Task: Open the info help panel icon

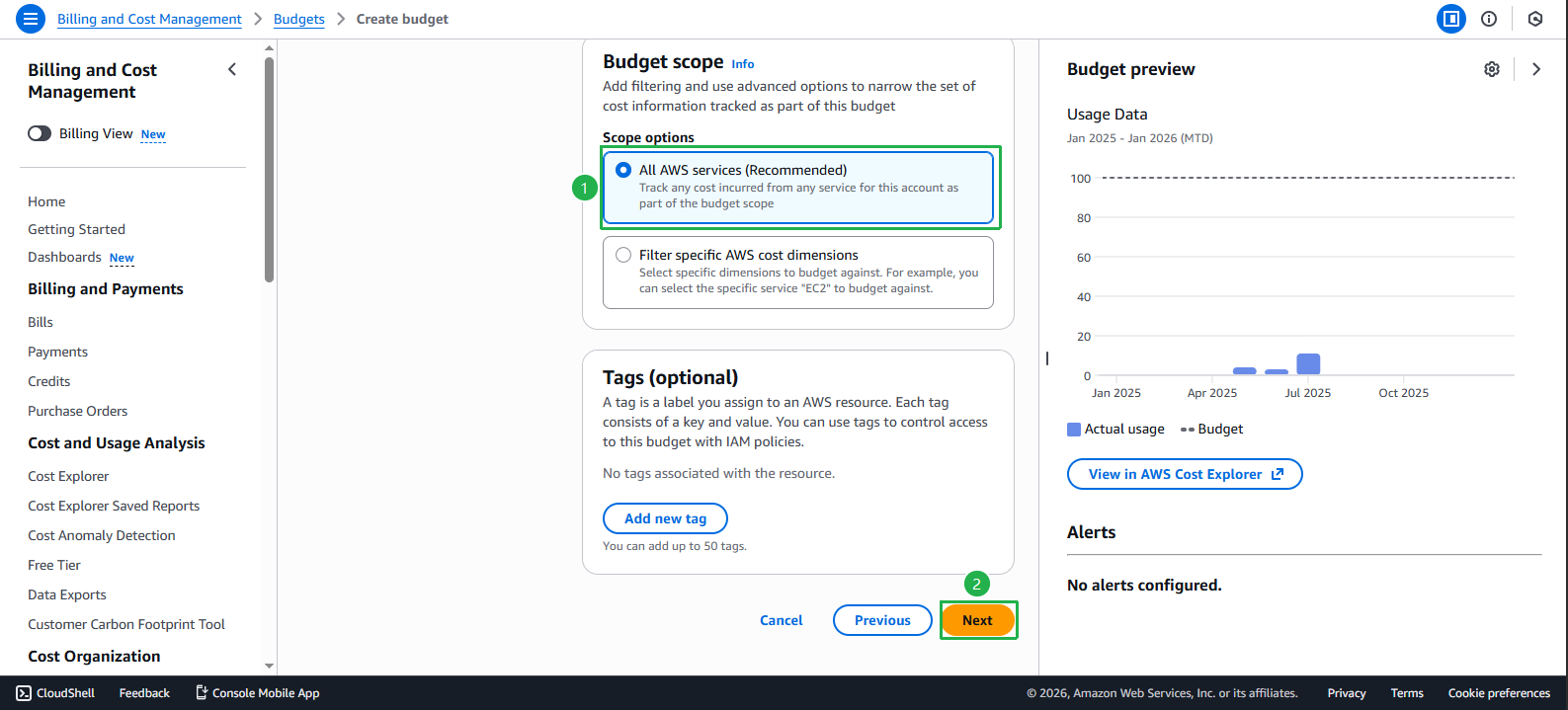Action: pos(1489,19)
